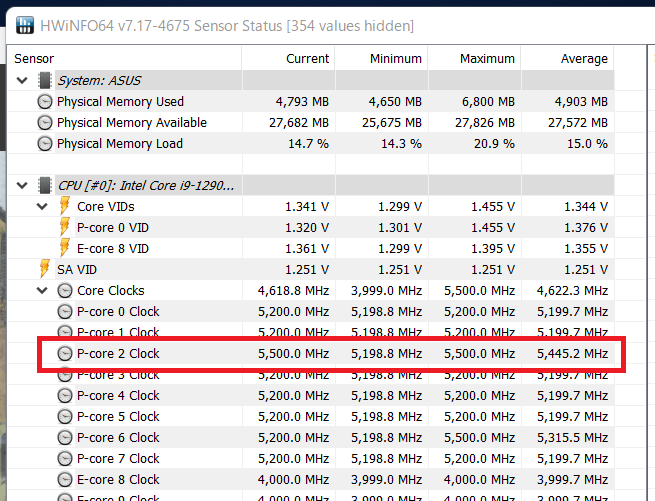655x501 pixels.
Task: Click the 5,445.2 MHz P-core 2 average
Action: coord(572,353)
